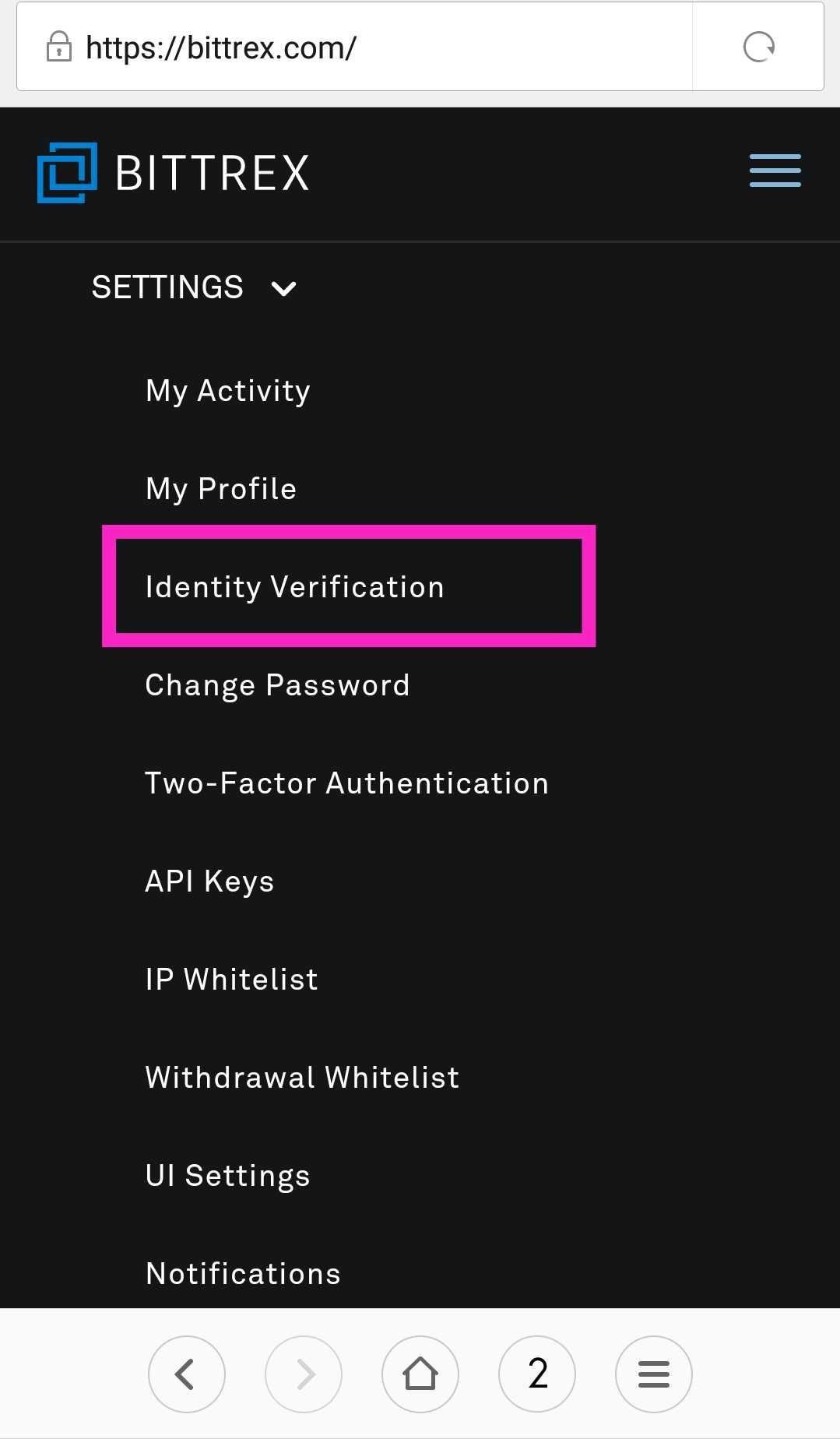The image size is (840, 1439).
Task: Open the tab switcher showing 2
Action: pyautogui.click(x=537, y=1374)
